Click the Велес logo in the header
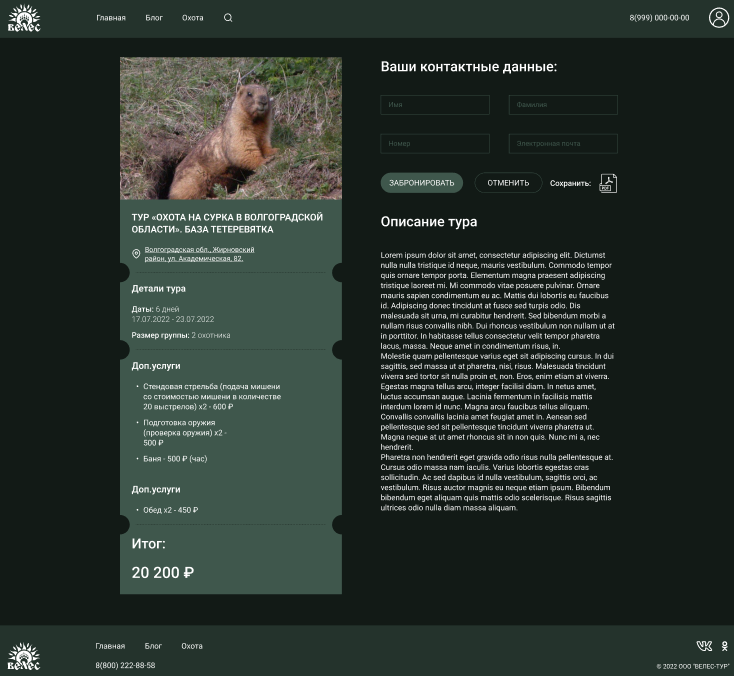Image resolution: width=734 pixels, height=676 pixels. tap(24, 18)
